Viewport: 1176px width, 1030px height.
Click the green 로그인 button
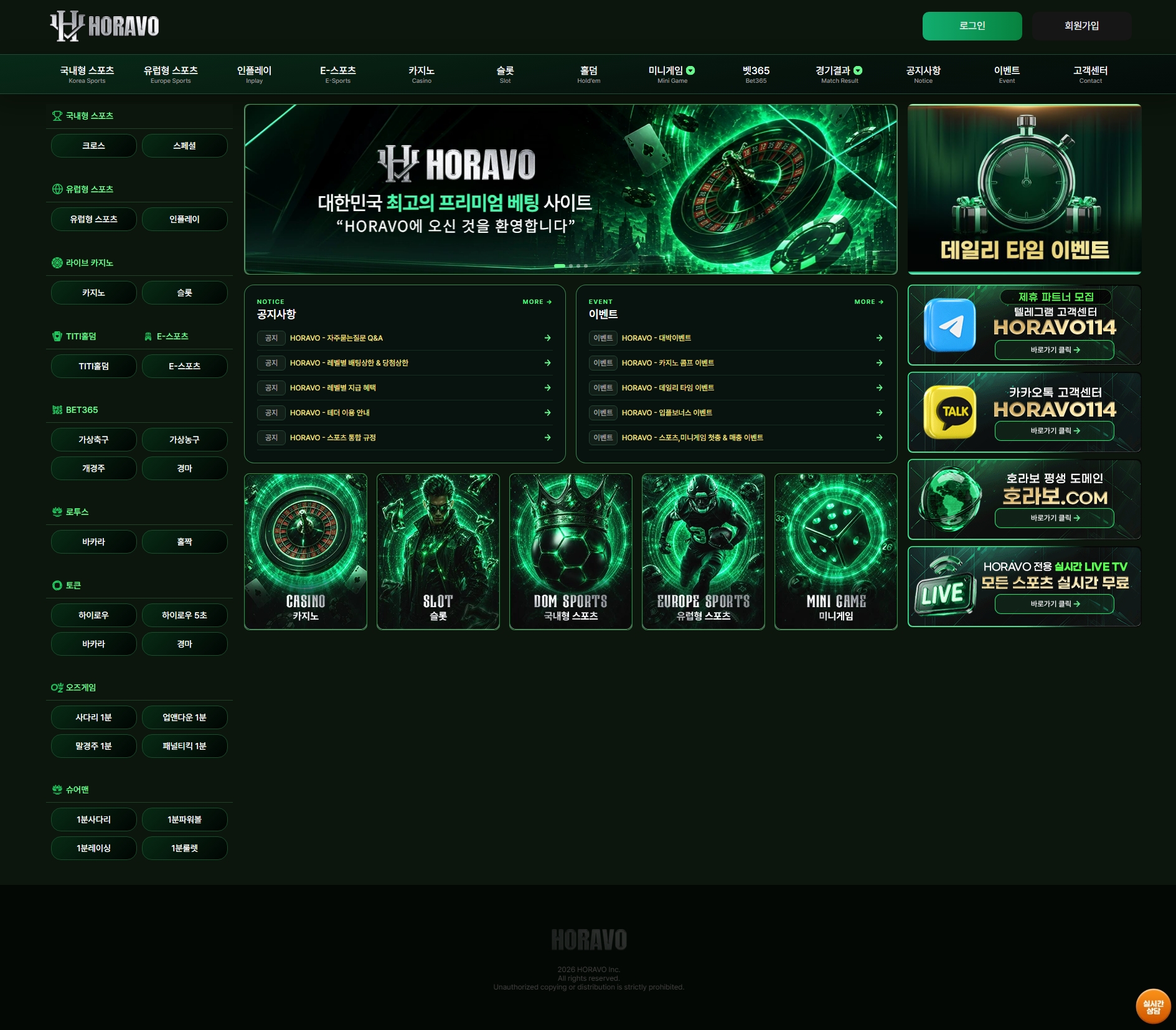click(972, 26)
